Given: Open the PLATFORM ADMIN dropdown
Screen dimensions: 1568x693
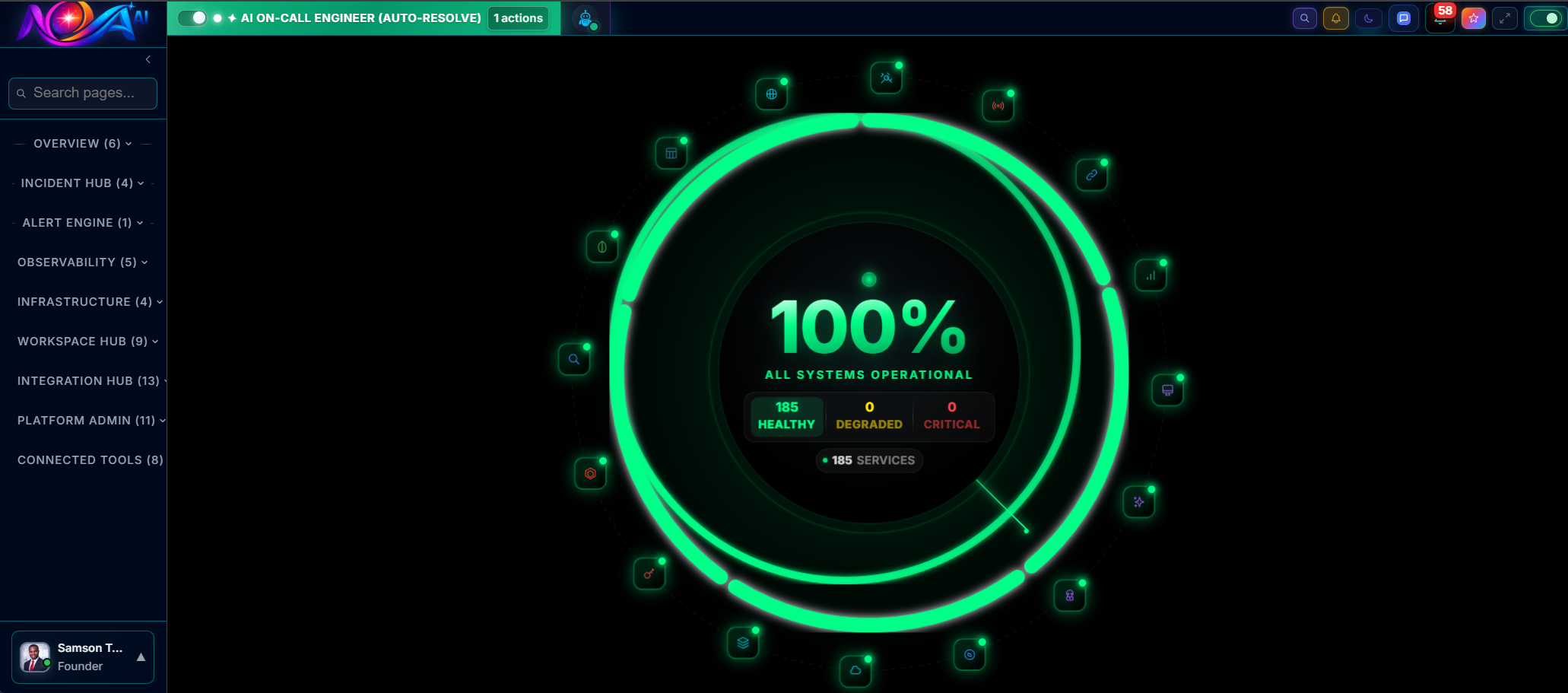Looking at the screenshot, I should pyautogui.click(x=85, y=420).
